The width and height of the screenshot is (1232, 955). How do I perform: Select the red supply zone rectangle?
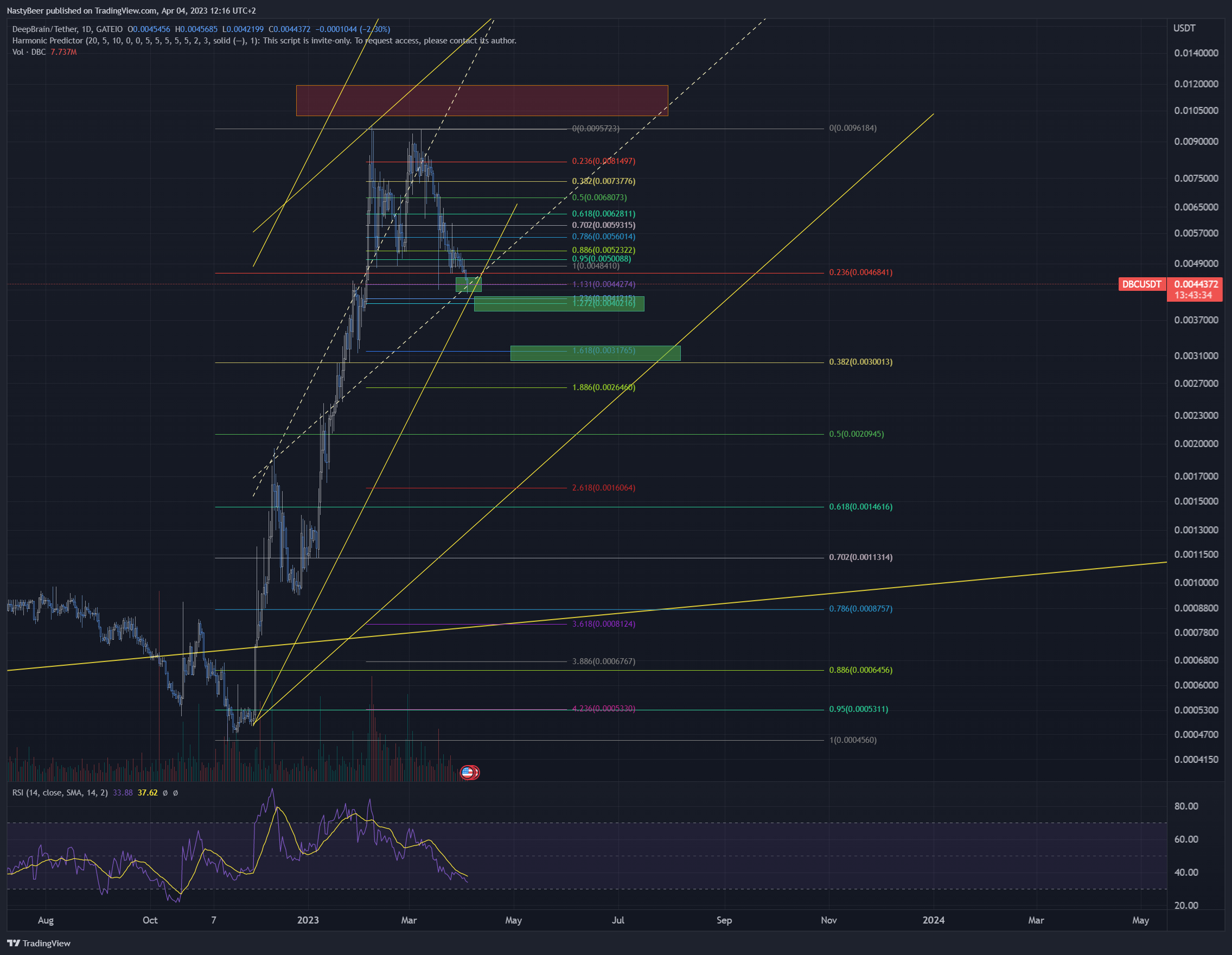[482, 100]
